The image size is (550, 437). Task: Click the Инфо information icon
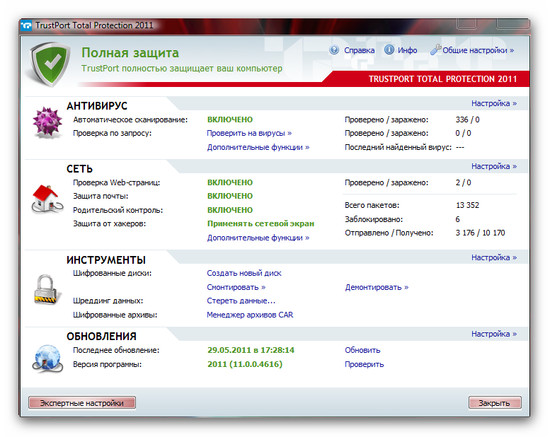(389, 50)
